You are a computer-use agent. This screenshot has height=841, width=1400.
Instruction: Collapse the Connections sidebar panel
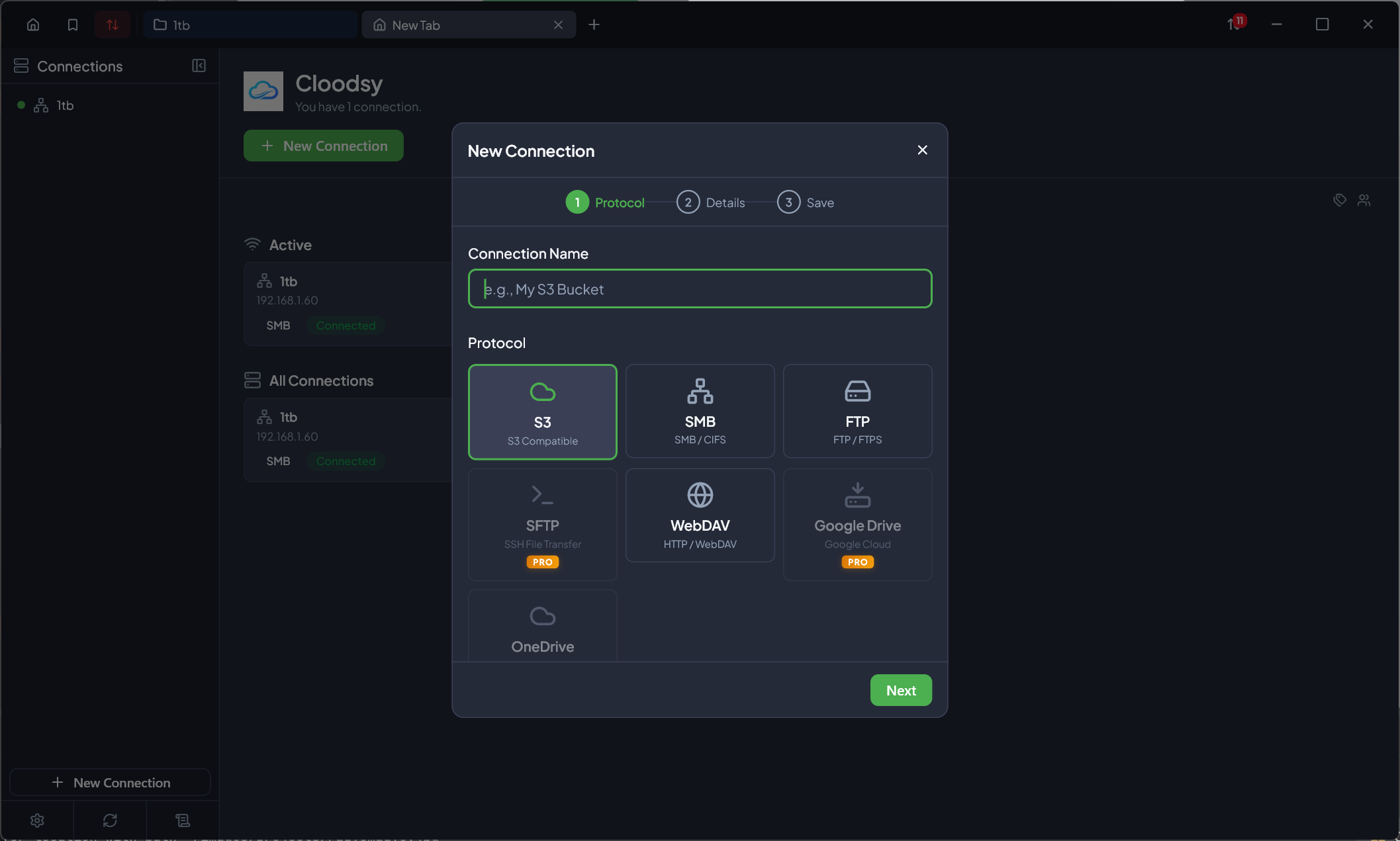tap(198, 66)
